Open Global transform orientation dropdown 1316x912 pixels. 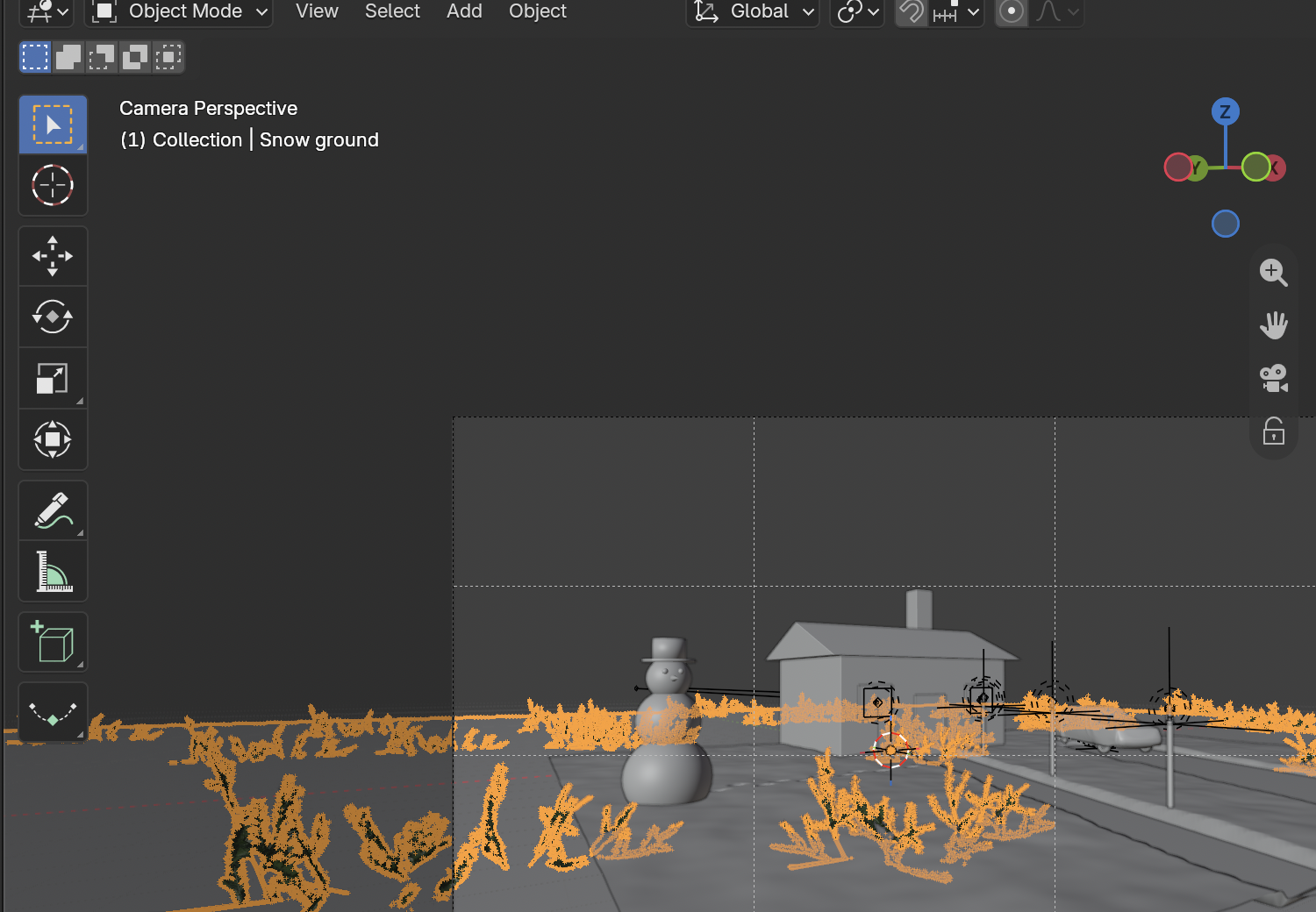[753, 12]
